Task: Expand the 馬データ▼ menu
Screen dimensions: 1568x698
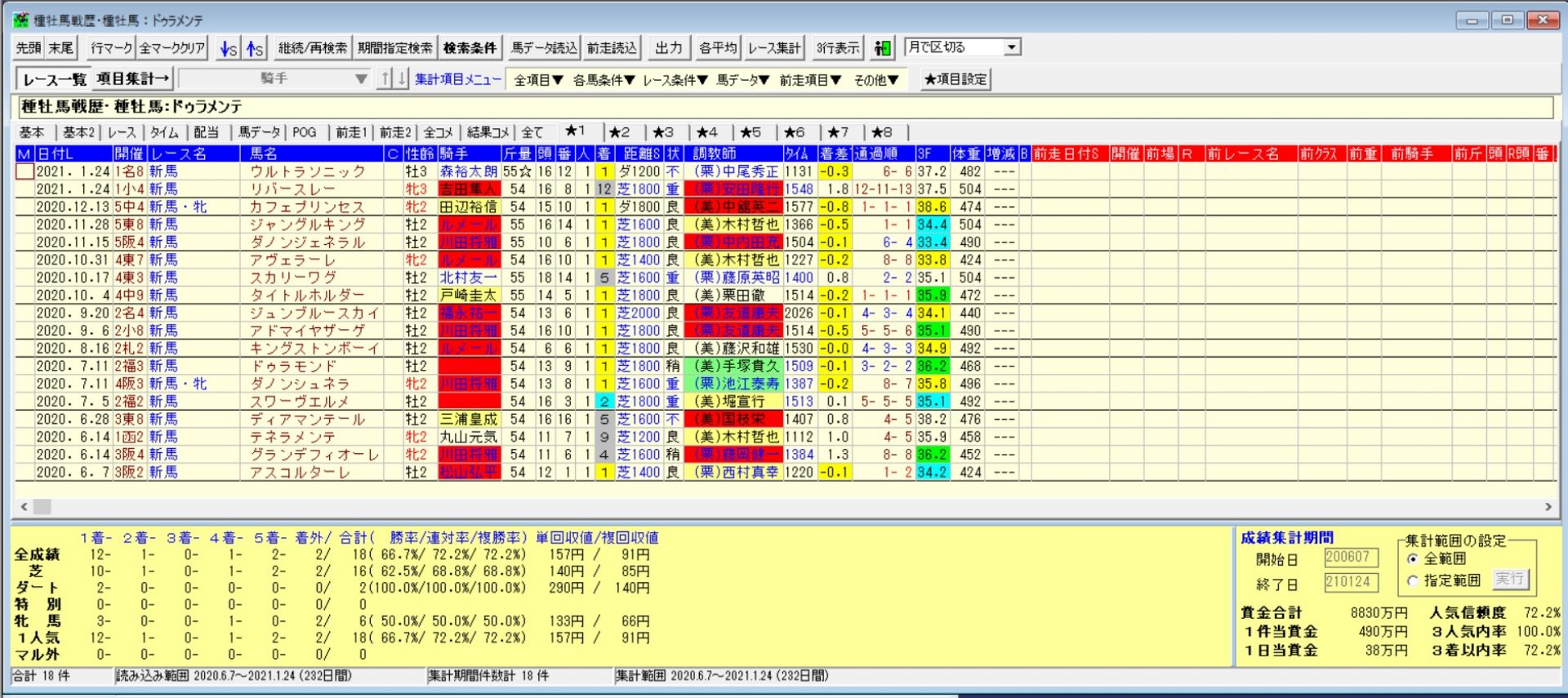Action: click(x=742, y=80)
